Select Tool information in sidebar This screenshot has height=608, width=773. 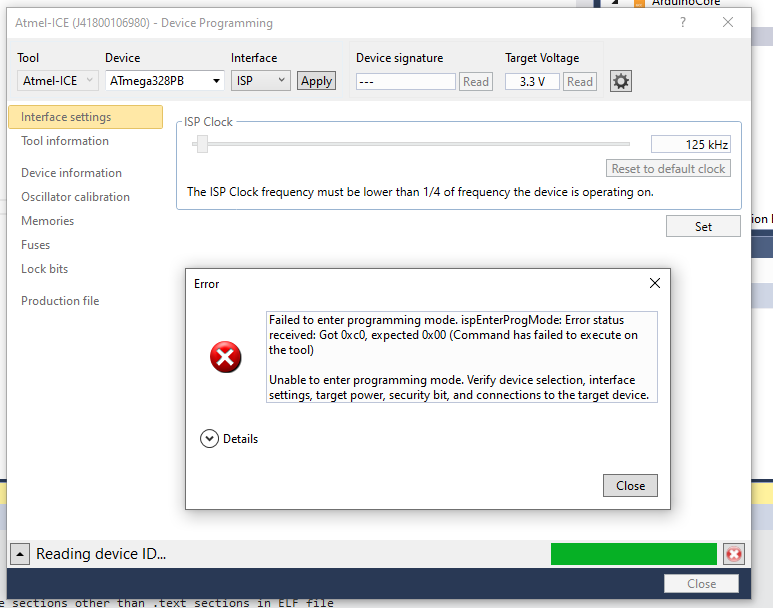point(65,141)
